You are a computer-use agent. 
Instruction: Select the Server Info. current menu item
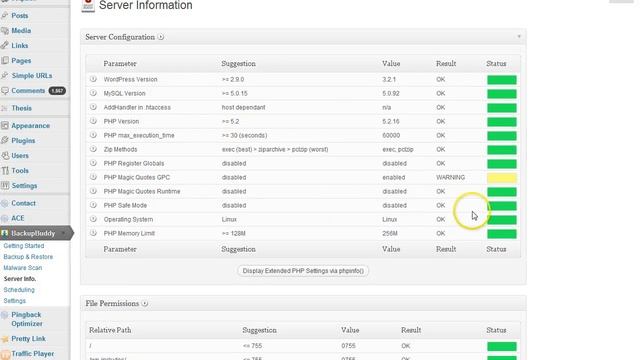click(20, 279)
